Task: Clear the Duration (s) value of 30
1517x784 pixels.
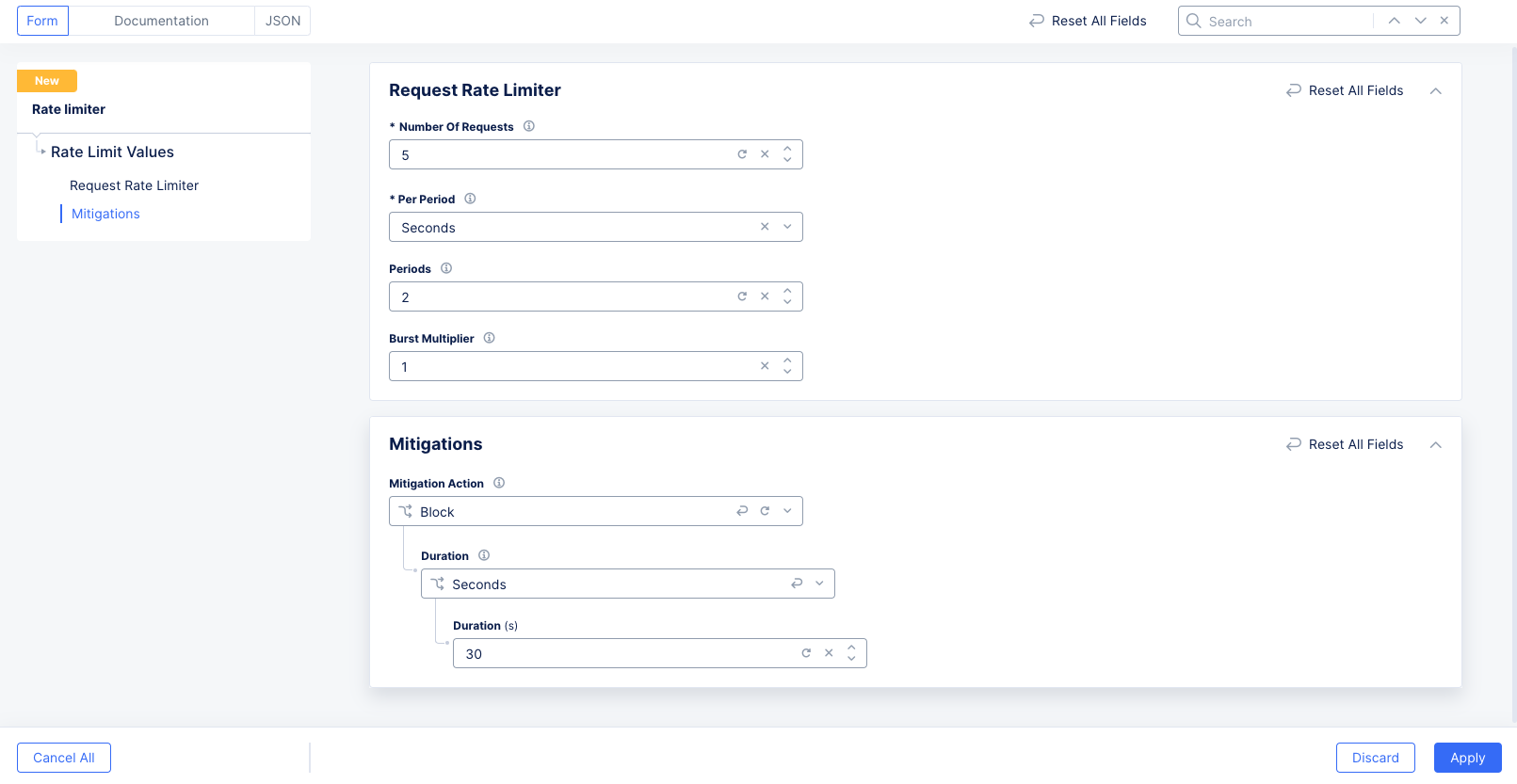Action: 829,653
